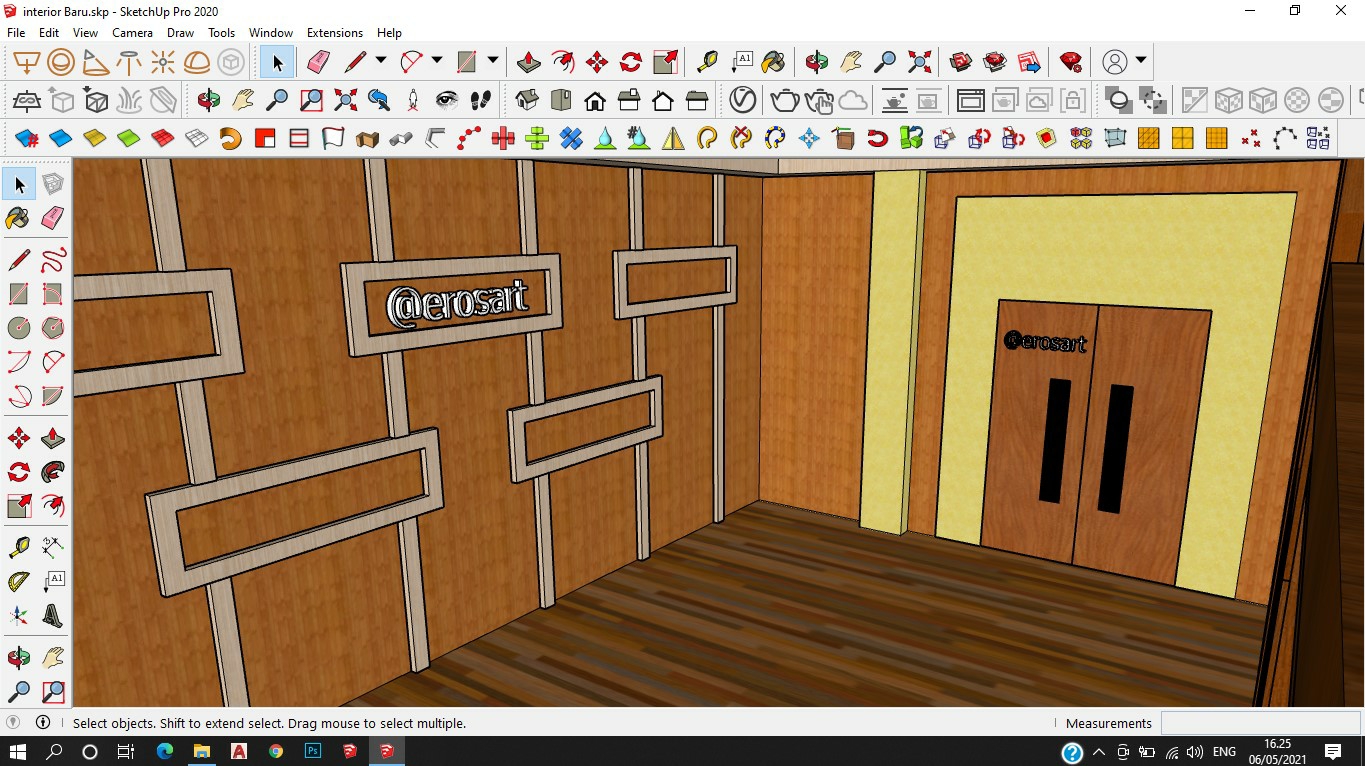Activate the Look Around eye tool
1365x766 pixels.
pyautogui.click(x=447, y=100)
